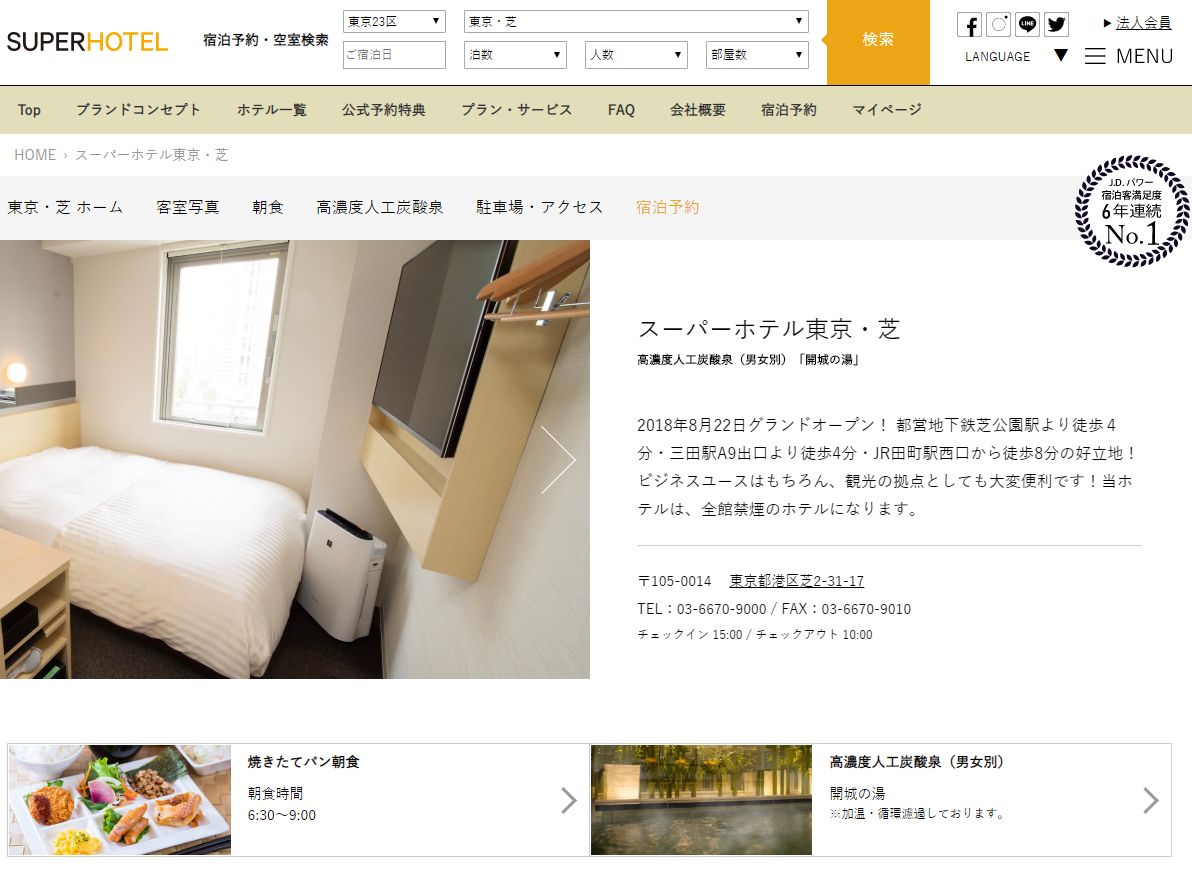Click the hot spring bath thumbnail
The width and height of the screenshot is (1192, 871).
(701, 800)
